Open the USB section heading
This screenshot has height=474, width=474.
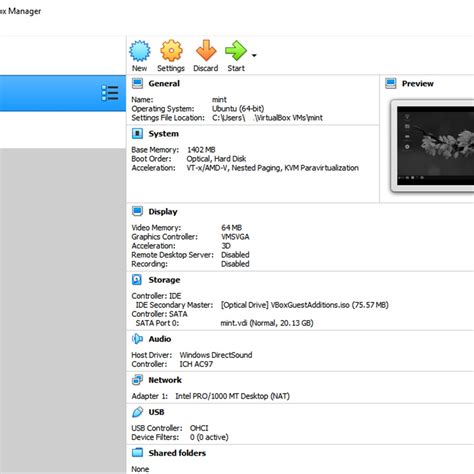pyautogui.click(x=156, y=412)
